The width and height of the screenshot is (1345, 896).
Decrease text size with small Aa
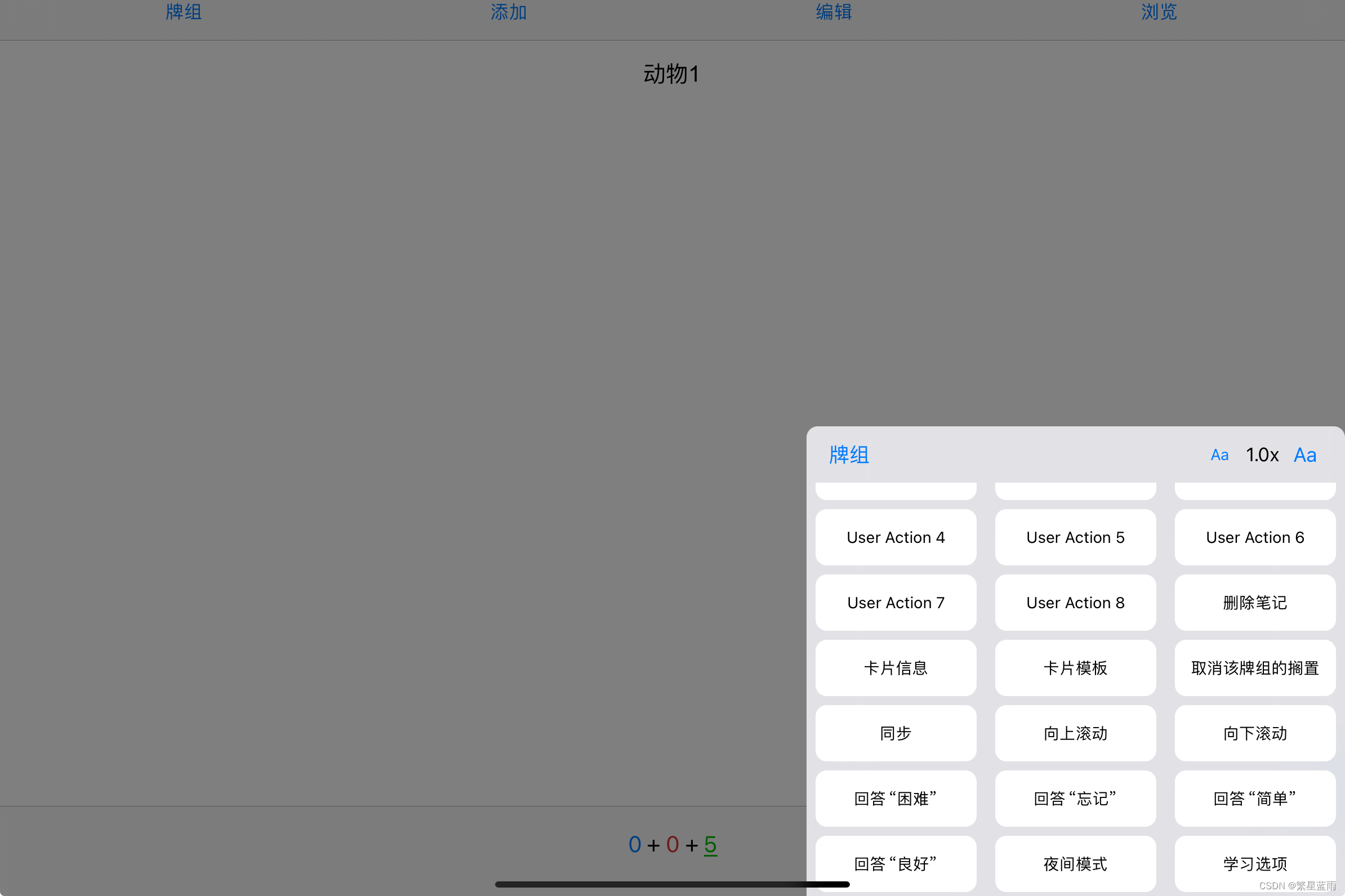(x=1219, y=455)
